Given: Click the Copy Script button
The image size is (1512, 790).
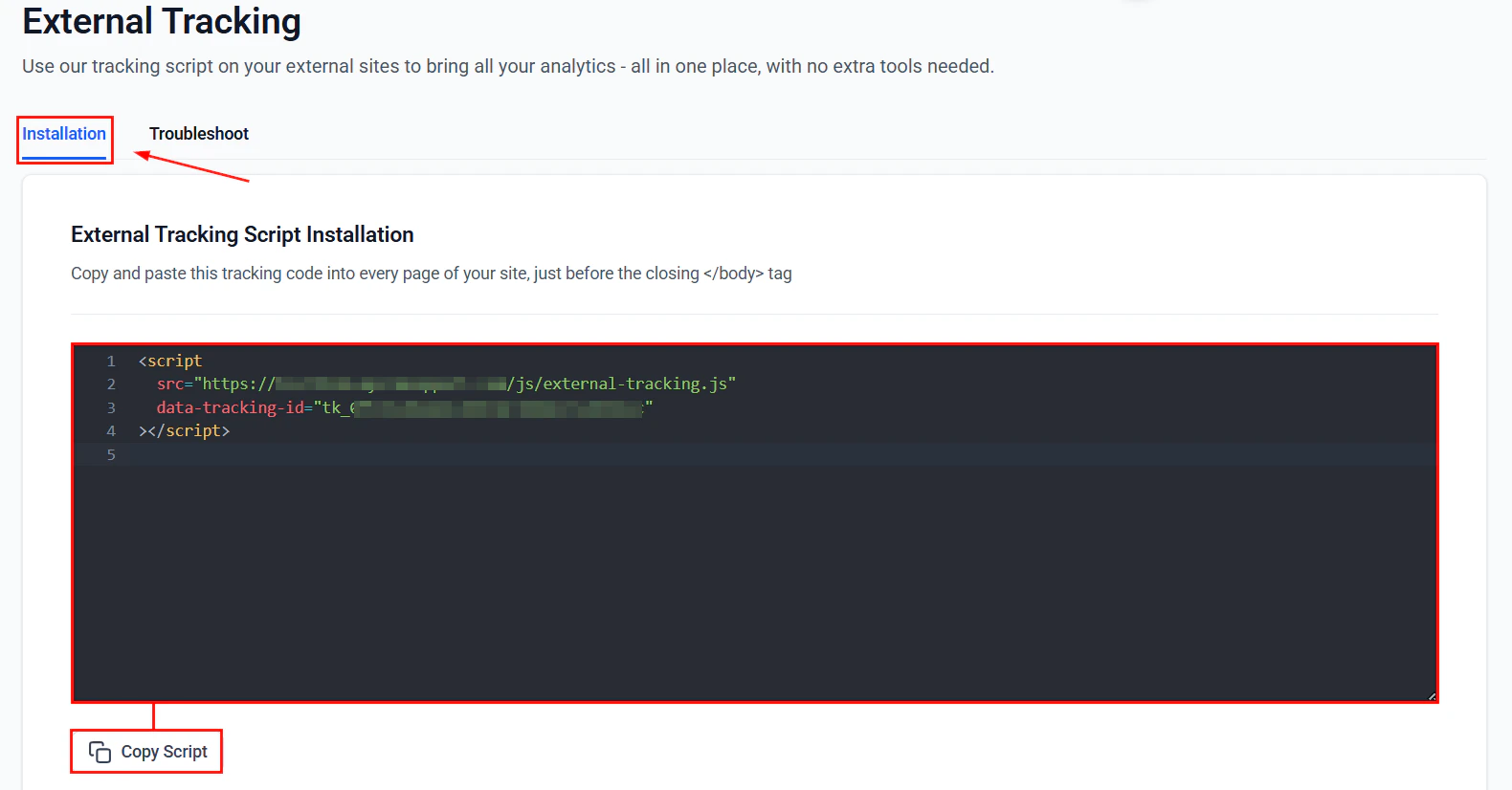Looking at the screenshot, I should pyautogui.click(x=147, y=752).
